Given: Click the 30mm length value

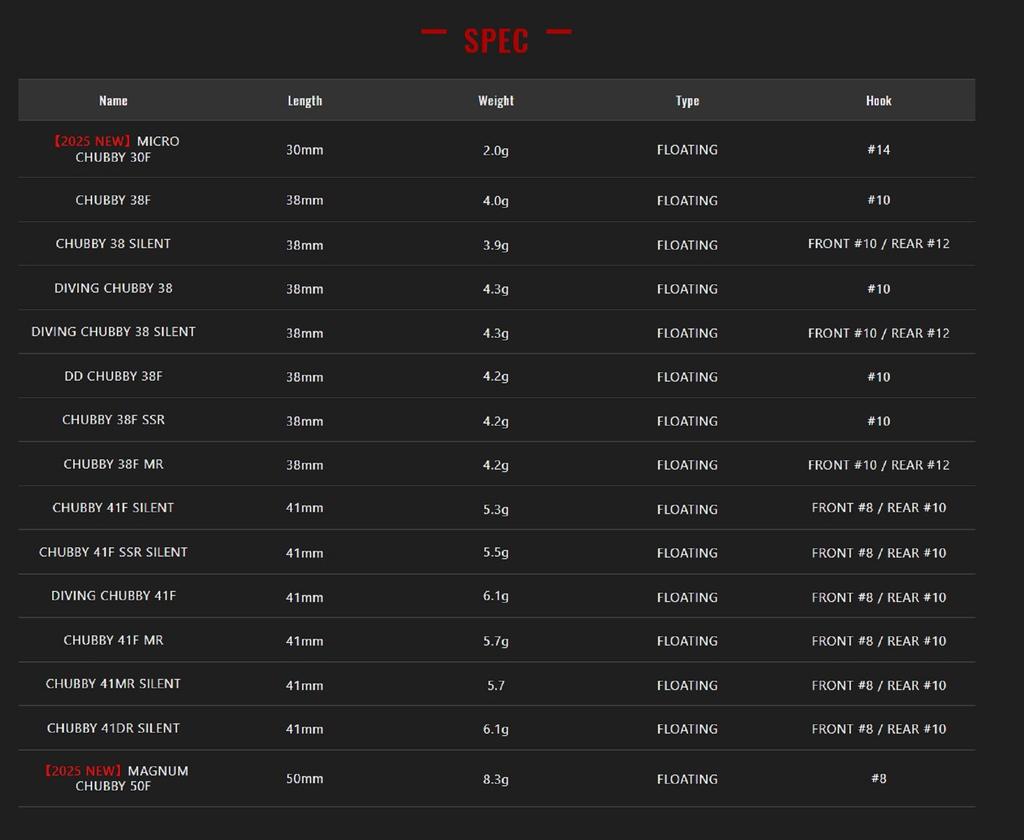Looking at the screenshot, I should pyautogui.click(x=305, y=150).
